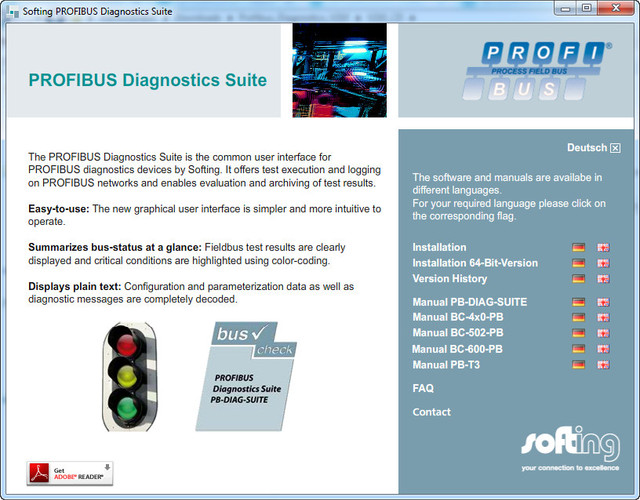The image size is (640, 500).
Task: Click English flag for Manual PB-T3
Action: pos(603,364)
